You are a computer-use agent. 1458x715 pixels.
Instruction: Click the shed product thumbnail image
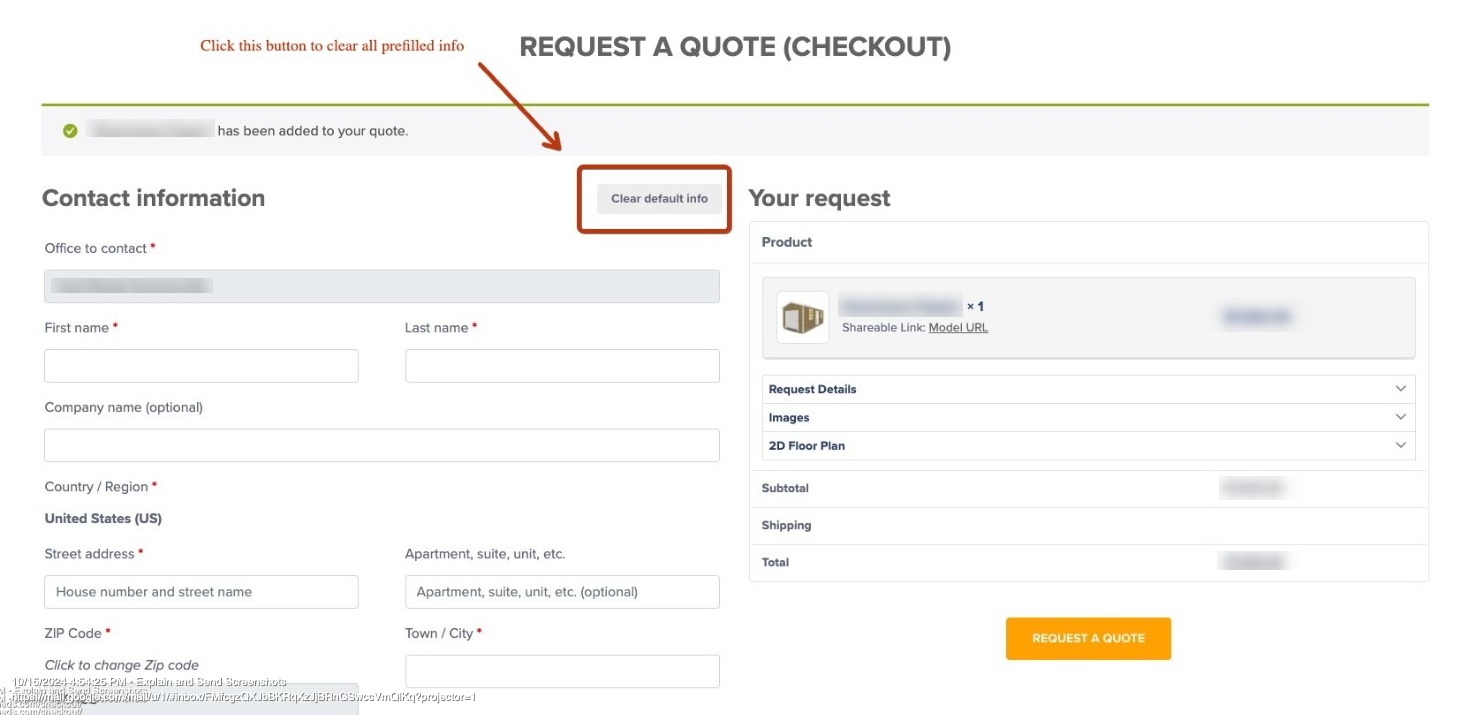tap(803, 317)
